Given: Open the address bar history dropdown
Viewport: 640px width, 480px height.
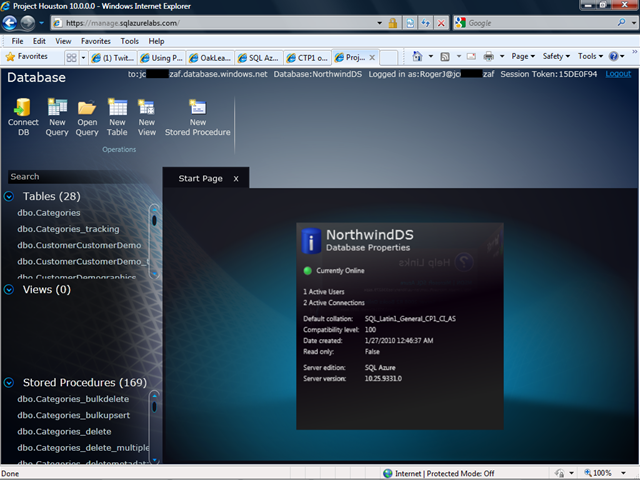Looking at the screenshot, I should 380,23.
